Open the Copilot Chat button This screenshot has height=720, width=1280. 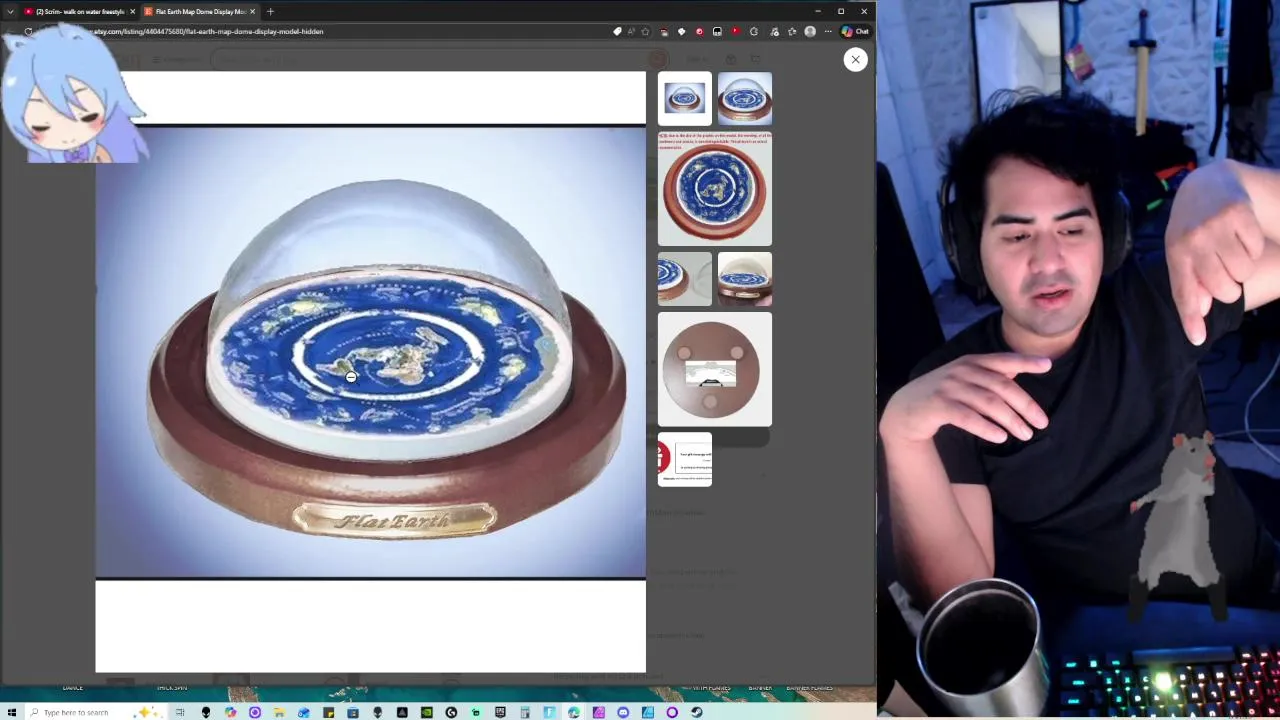tap(856, 31)
